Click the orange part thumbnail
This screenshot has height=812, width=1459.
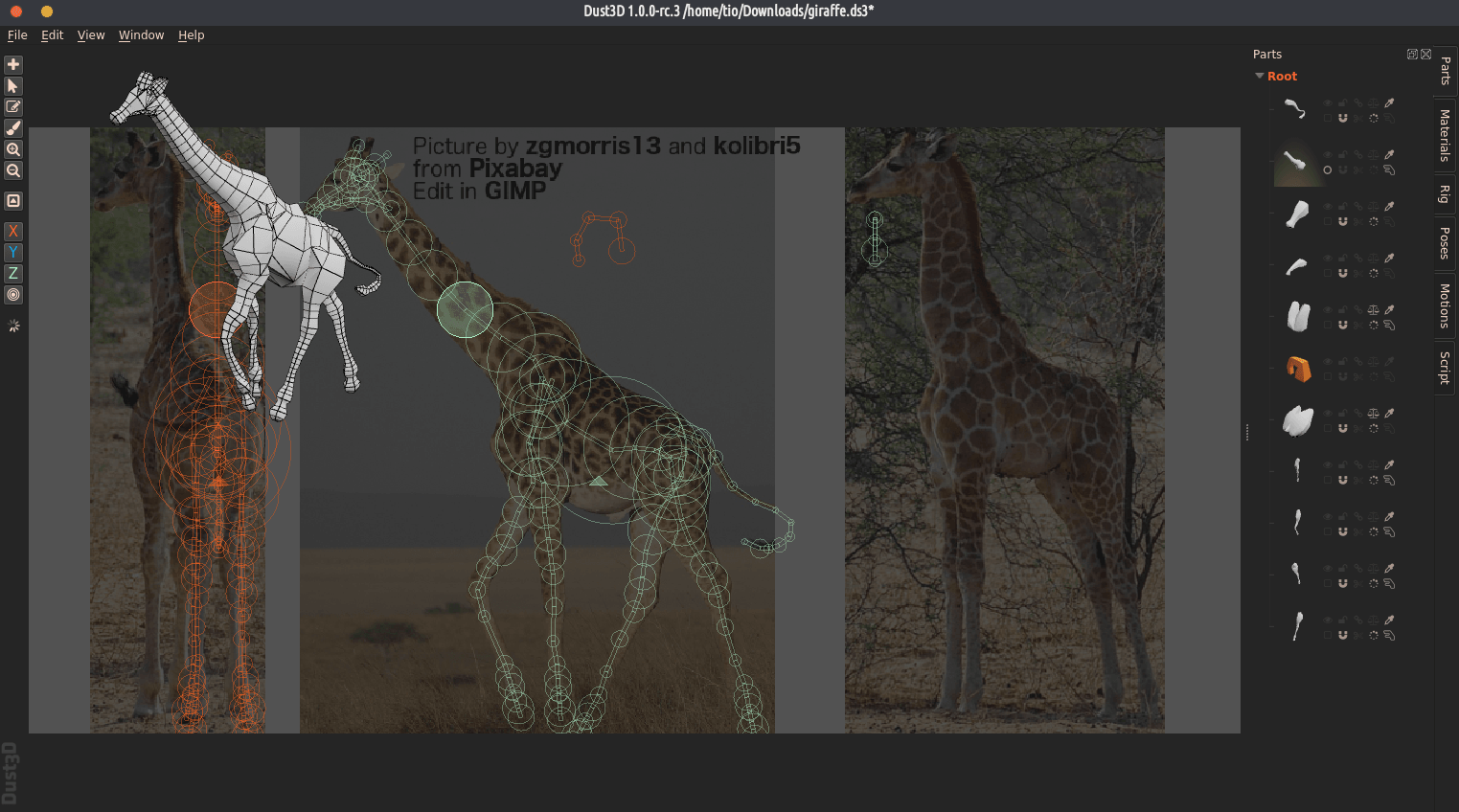click(x=1299, y=369)
